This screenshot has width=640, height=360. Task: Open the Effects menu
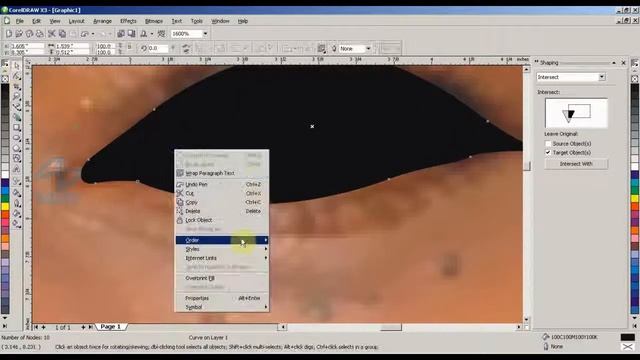[x=128, y=21]
